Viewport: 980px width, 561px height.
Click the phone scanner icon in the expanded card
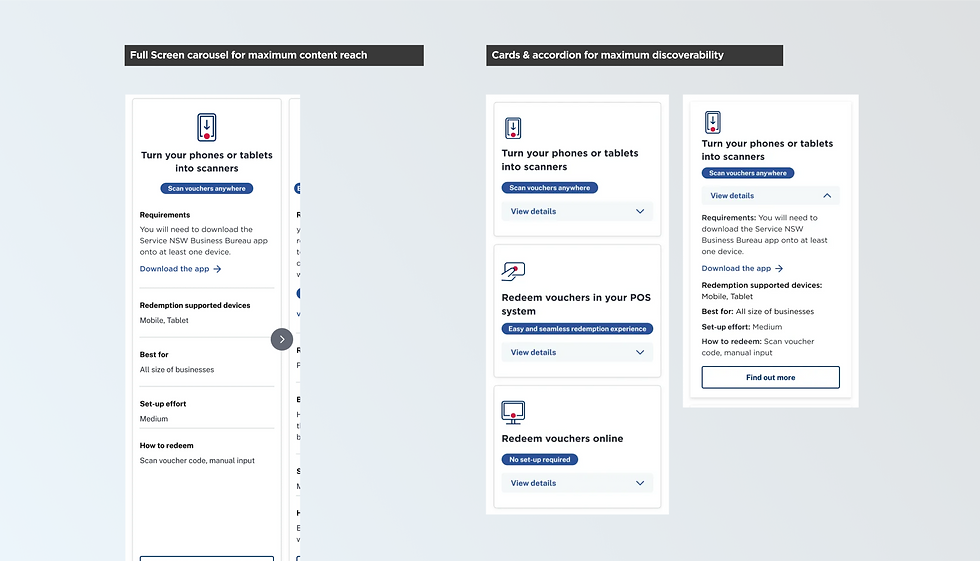(712, 122)
